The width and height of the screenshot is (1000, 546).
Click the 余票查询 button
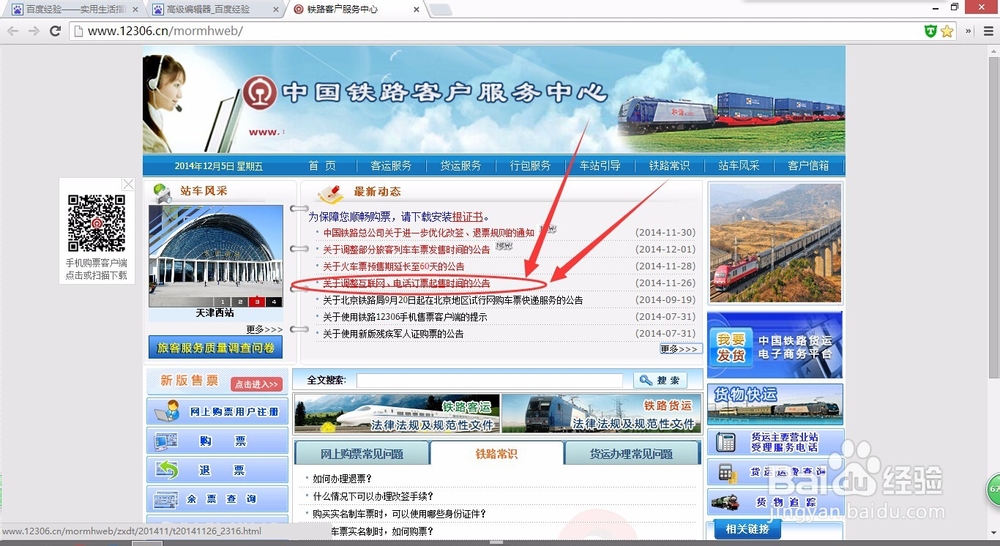217,499
